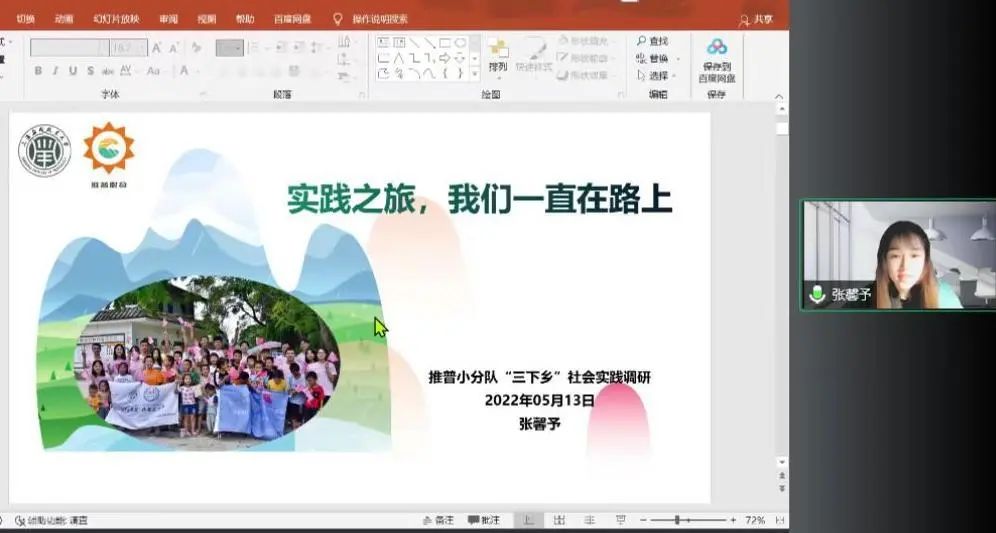This screenshot has height=533, width=996.
Task: Click the orange sun logo on slide
Action: click(x=109, y=148)
